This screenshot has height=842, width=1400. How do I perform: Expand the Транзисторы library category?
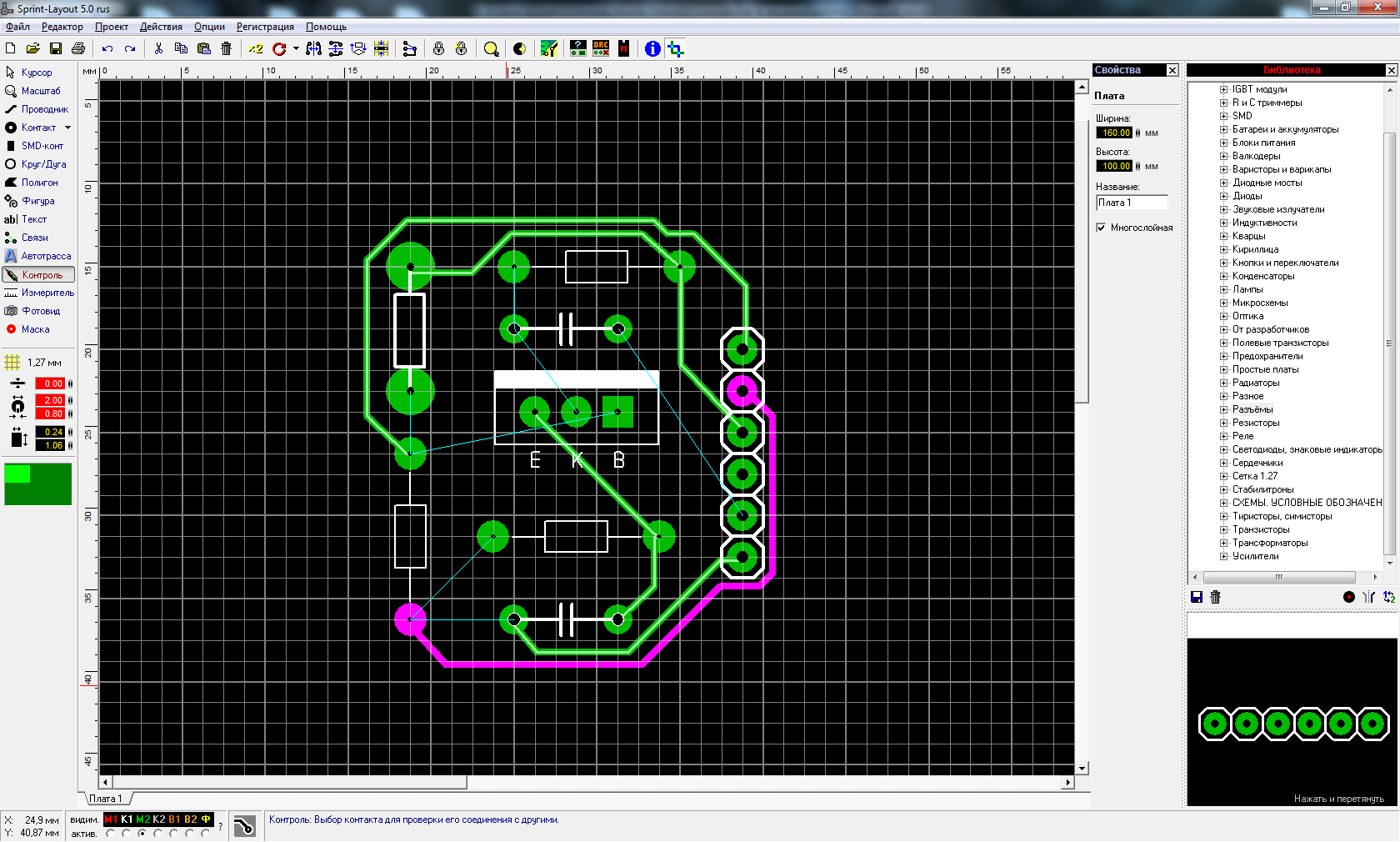tap(1223, 529)
